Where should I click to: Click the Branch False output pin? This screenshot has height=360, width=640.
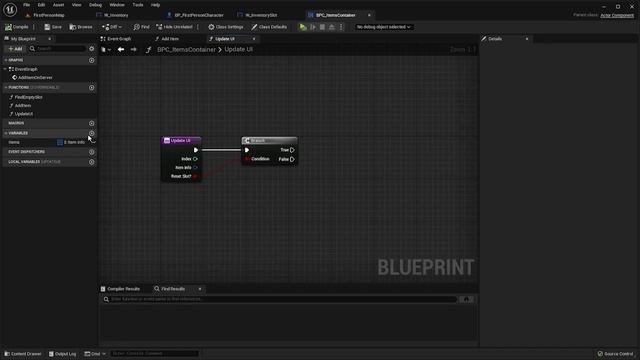coord(292,159)
